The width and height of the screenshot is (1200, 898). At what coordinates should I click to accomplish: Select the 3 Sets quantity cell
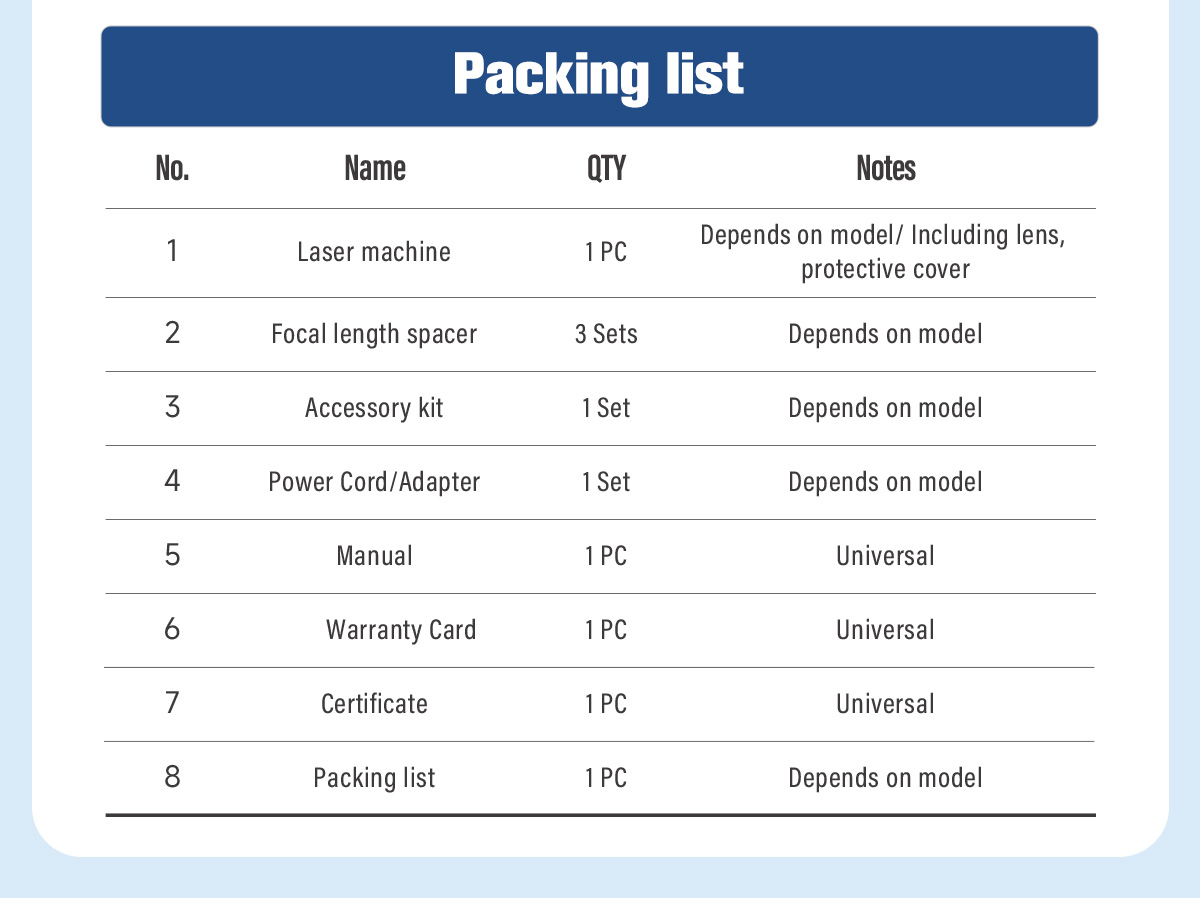606,334
